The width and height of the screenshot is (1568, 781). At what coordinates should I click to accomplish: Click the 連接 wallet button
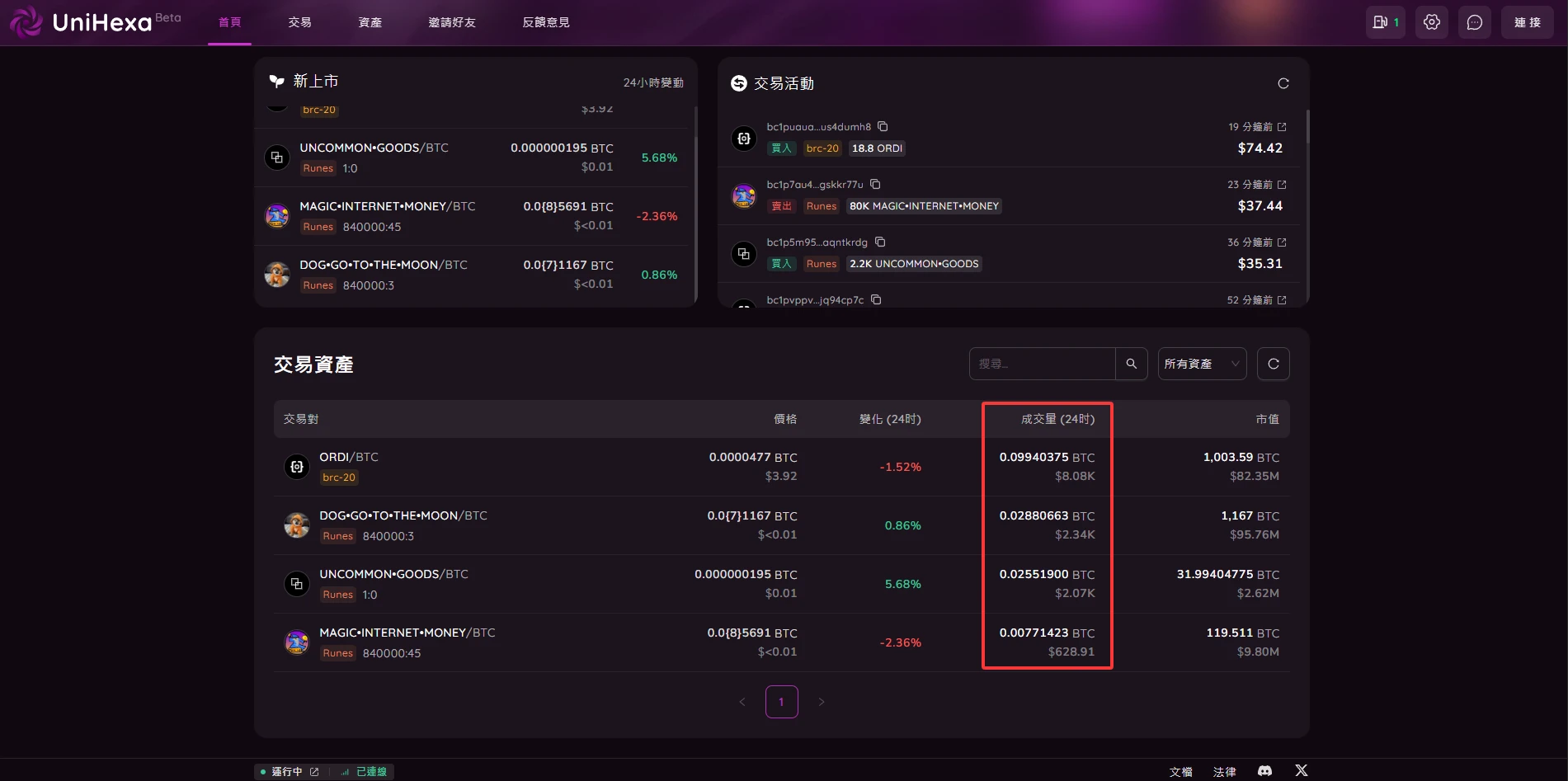click(x=1528, y=22)
